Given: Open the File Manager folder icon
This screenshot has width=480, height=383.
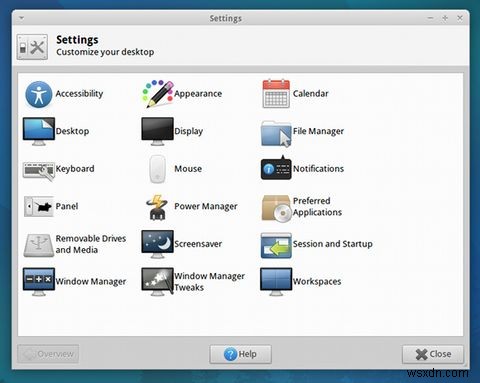Looking at the screenshot, I should point(276,133).
